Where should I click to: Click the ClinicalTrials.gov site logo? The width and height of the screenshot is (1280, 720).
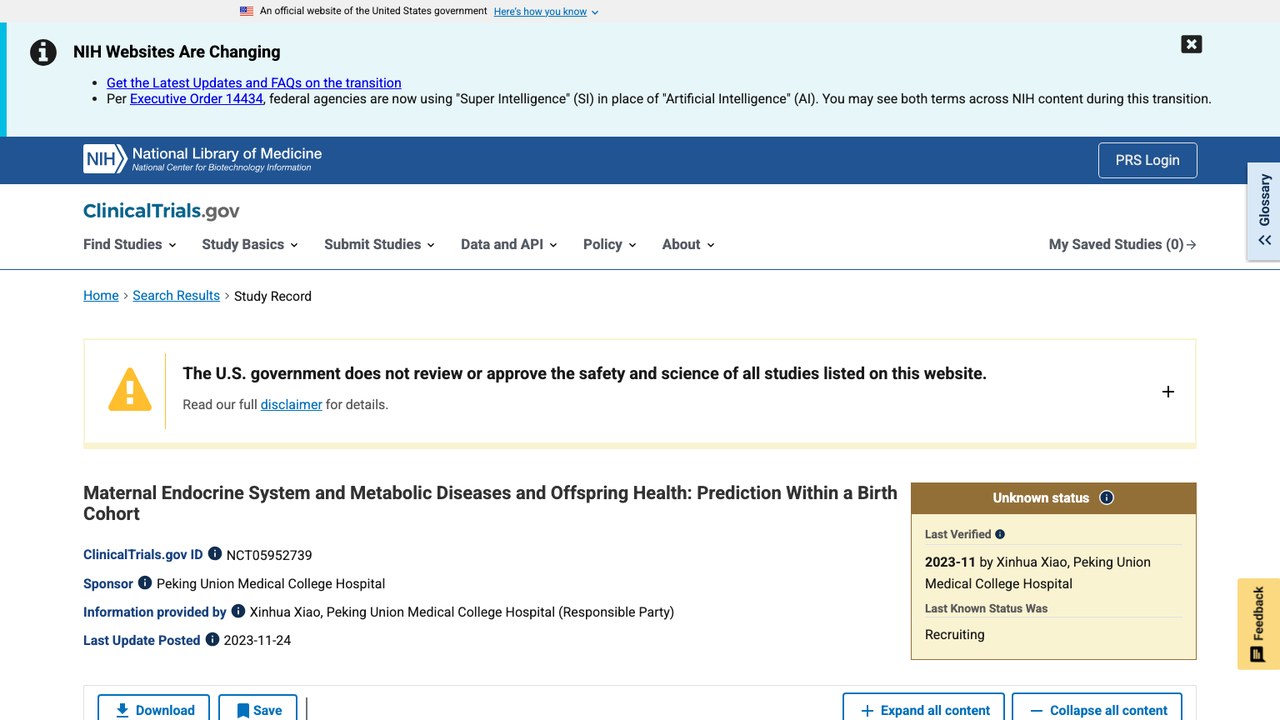tap(161, 211)
